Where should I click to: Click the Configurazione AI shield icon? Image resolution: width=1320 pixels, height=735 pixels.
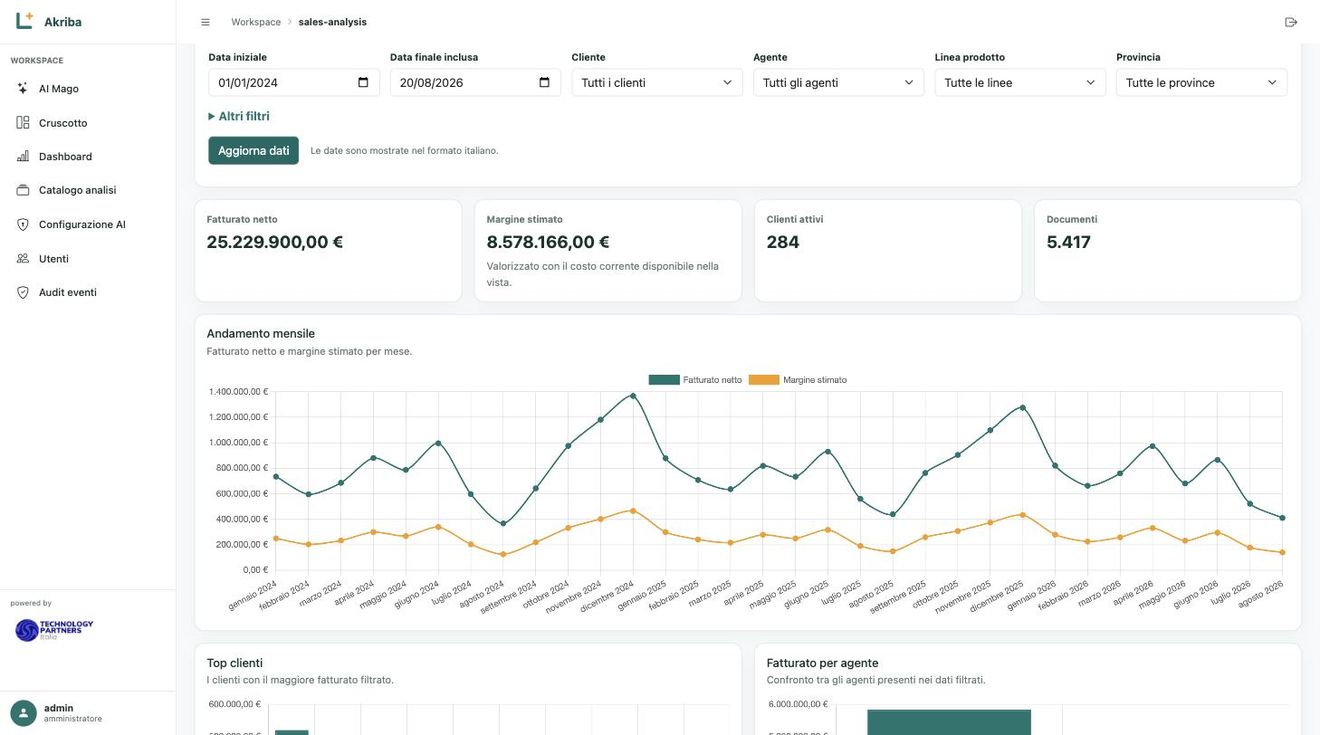point(22,224)
